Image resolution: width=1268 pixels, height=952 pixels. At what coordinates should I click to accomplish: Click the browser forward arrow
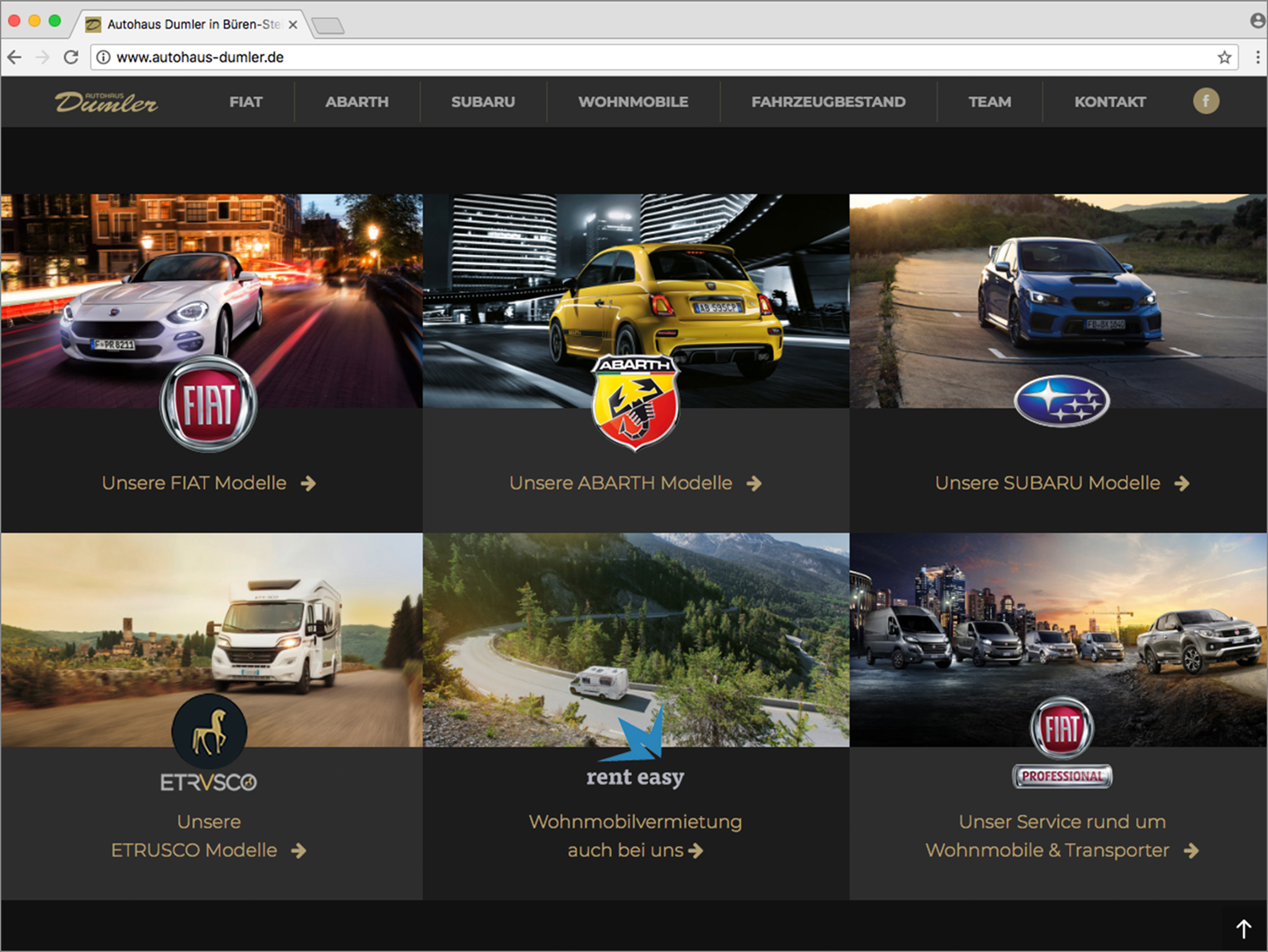pos(43,57)
